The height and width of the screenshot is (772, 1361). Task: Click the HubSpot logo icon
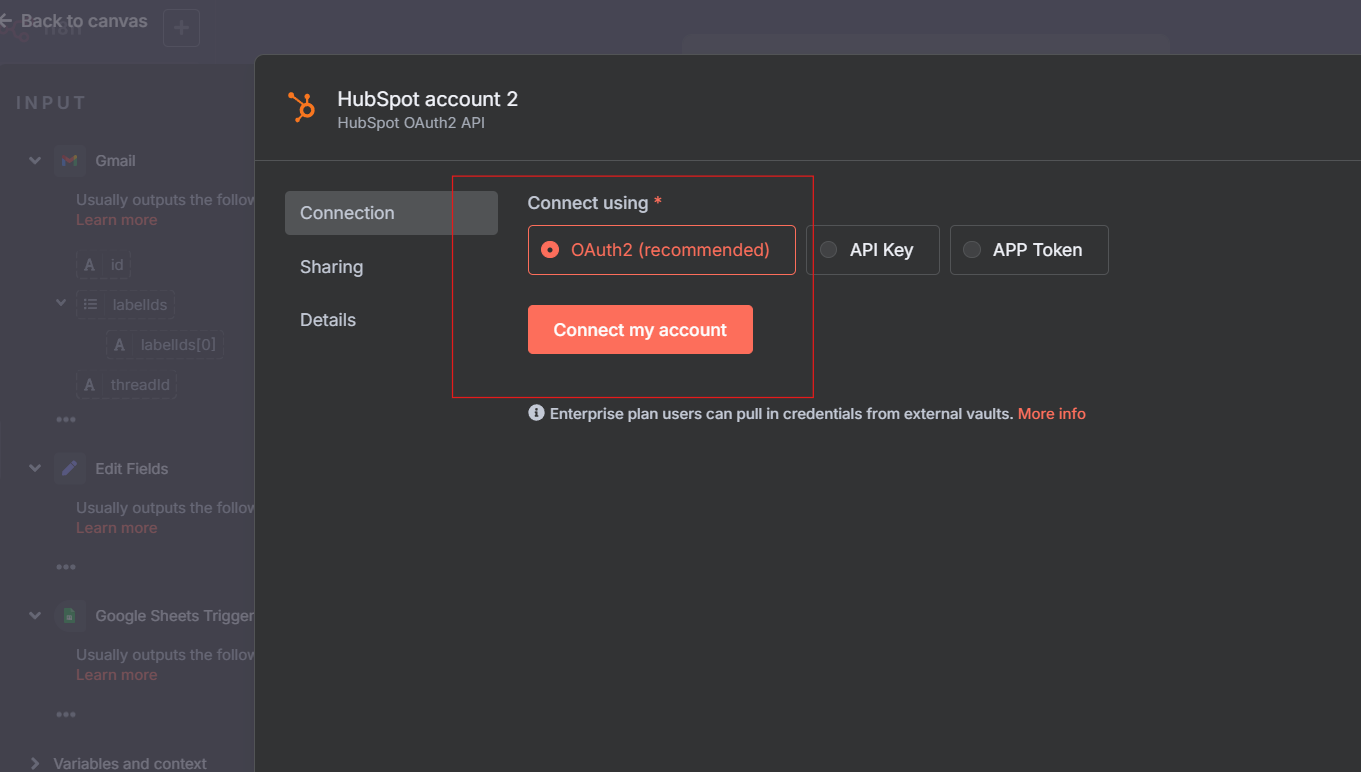[x=302, y=107]
